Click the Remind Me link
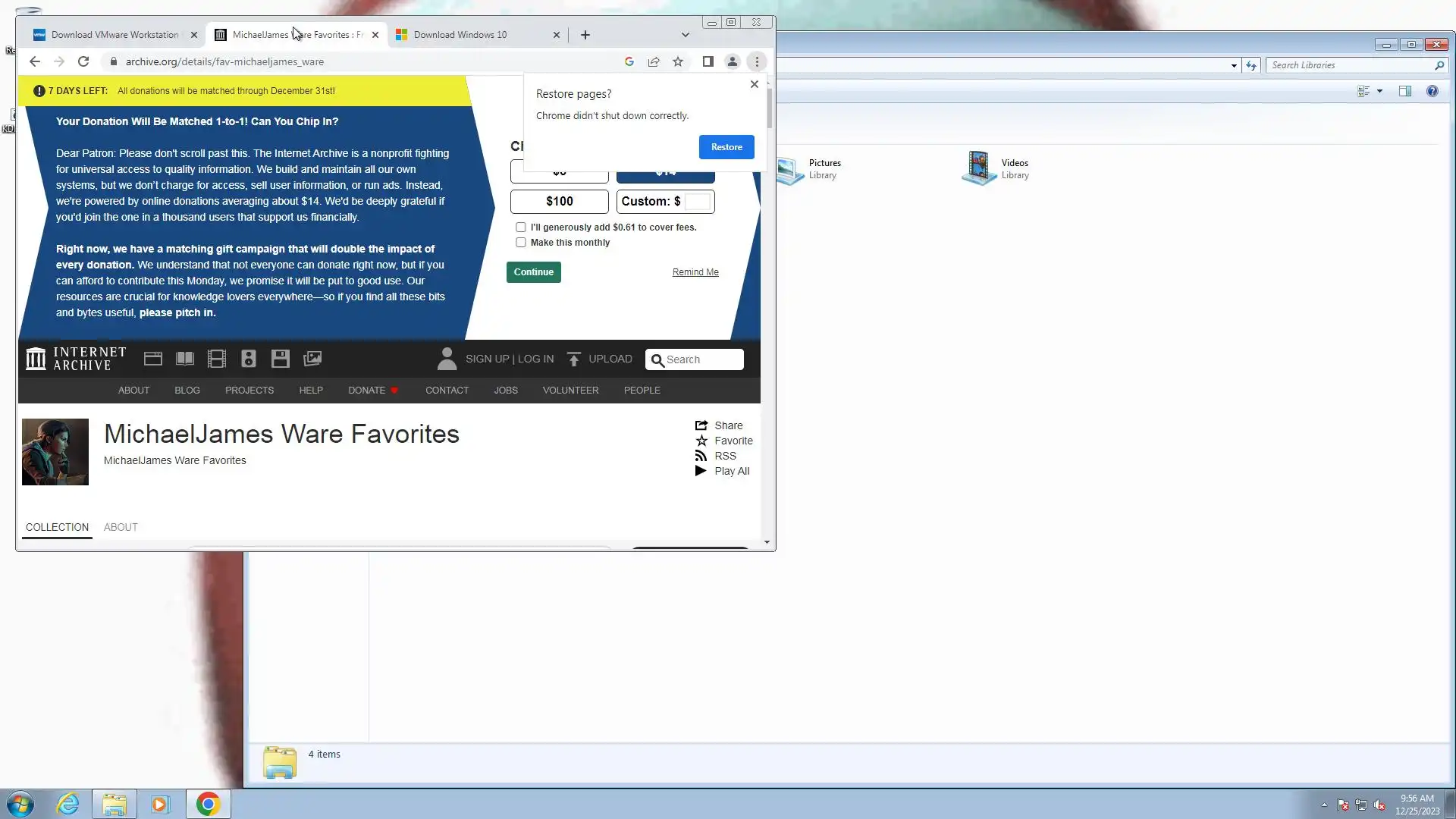Screen dimensions: 1456x819 pyautogui.click(x=695, y=272)
